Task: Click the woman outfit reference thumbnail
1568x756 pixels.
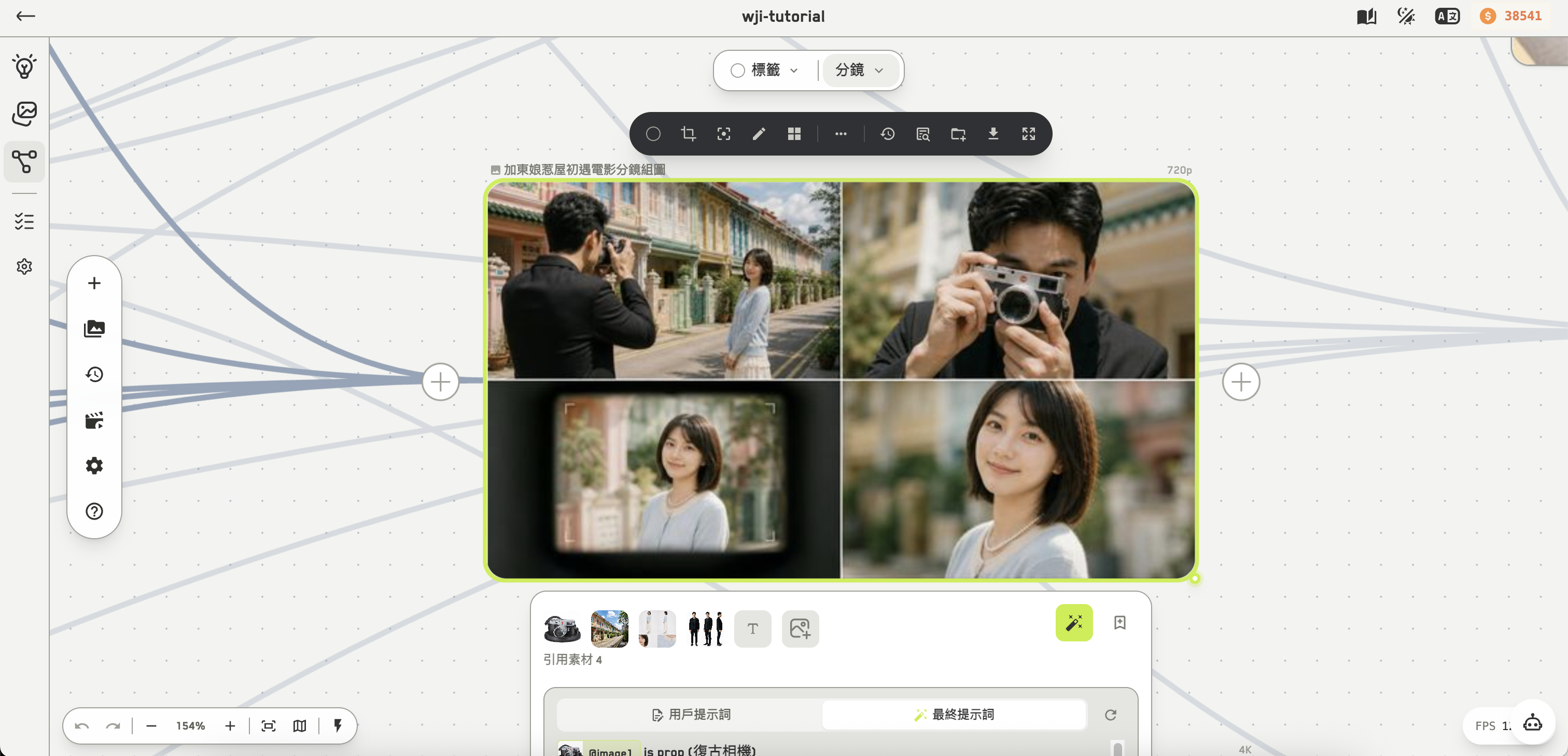Action: 657,629
